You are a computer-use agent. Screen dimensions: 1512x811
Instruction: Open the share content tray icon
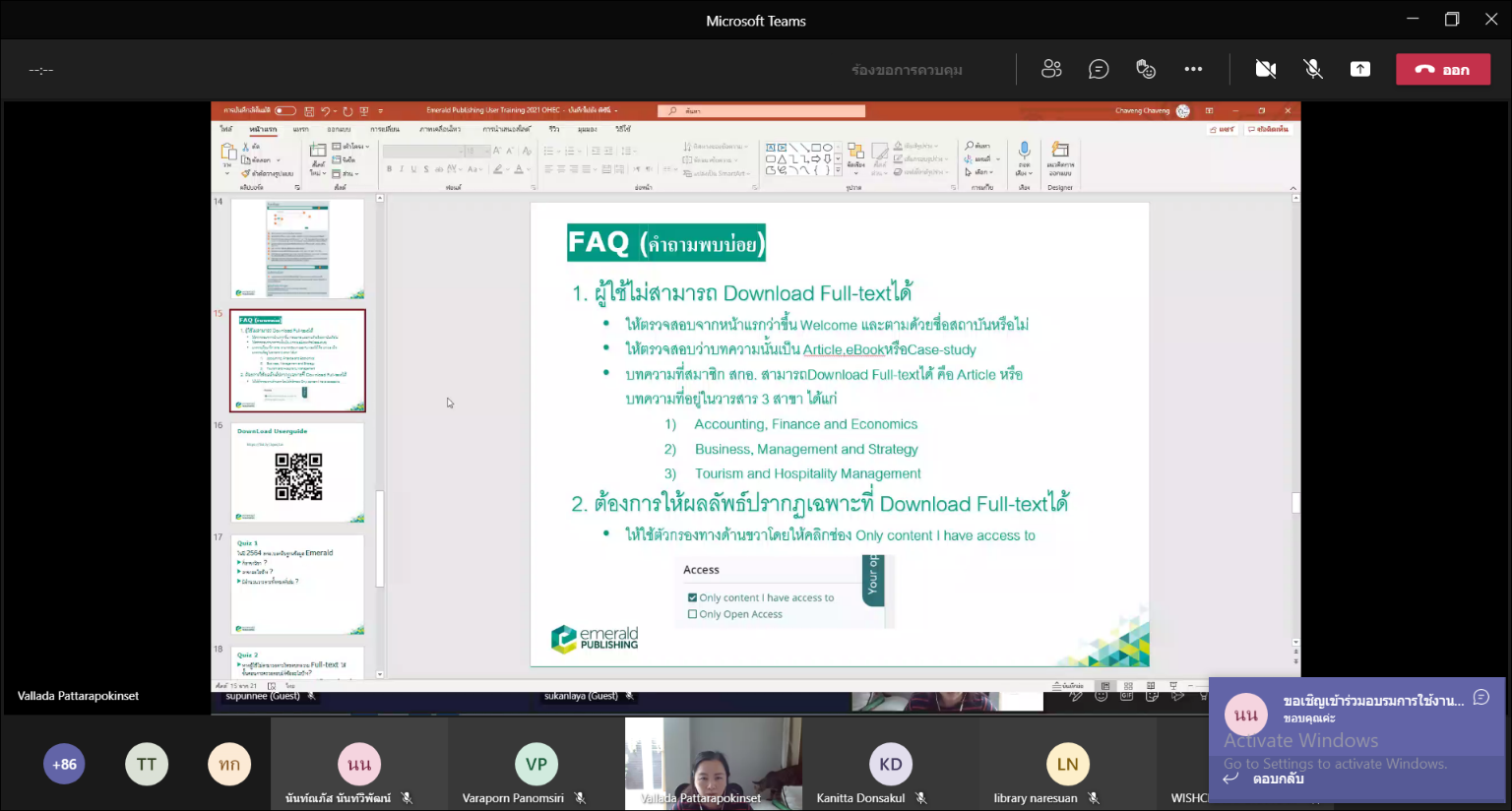pyautogui.click(x=1360, y=69)
